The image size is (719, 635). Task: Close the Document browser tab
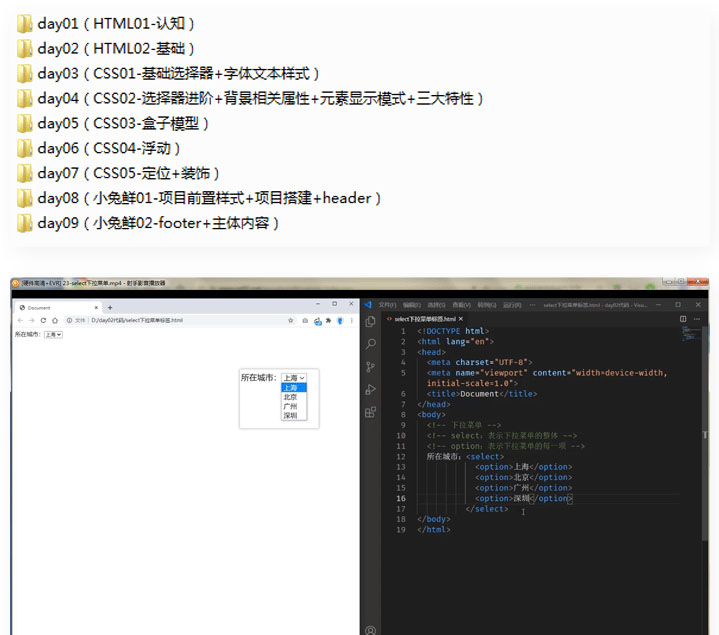[96, 307]
